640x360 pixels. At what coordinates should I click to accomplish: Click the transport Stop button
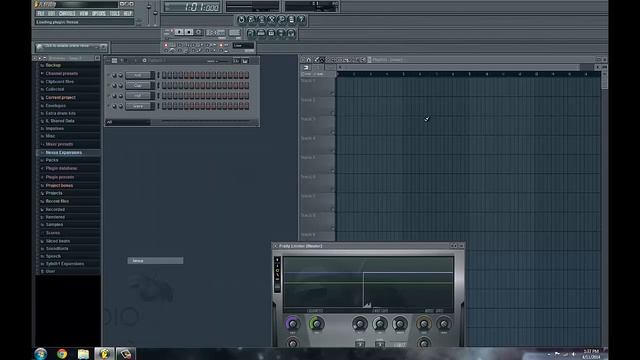pyautogui.click(x=189, y=32)
